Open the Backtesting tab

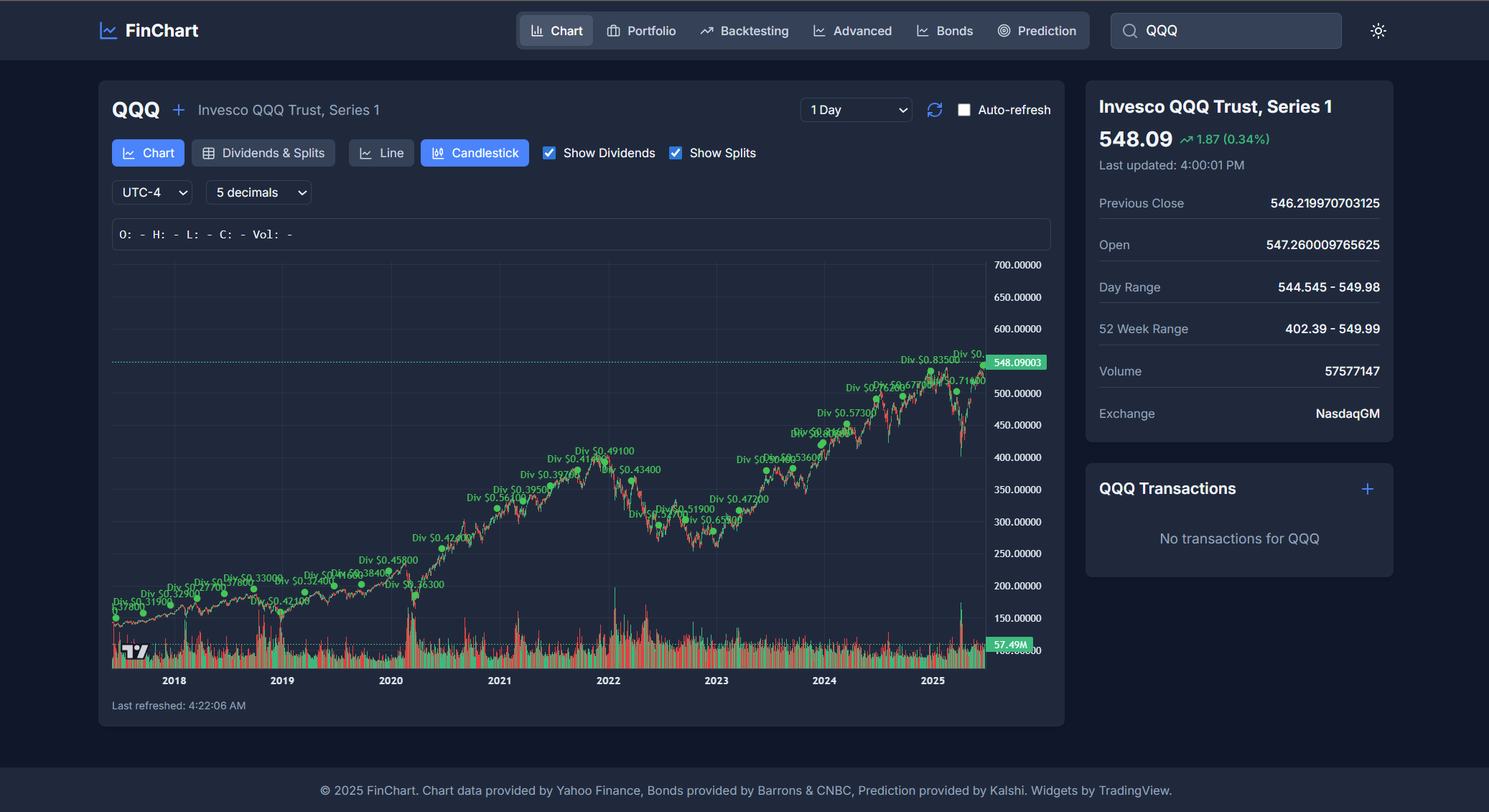click(x=744, y=31)
